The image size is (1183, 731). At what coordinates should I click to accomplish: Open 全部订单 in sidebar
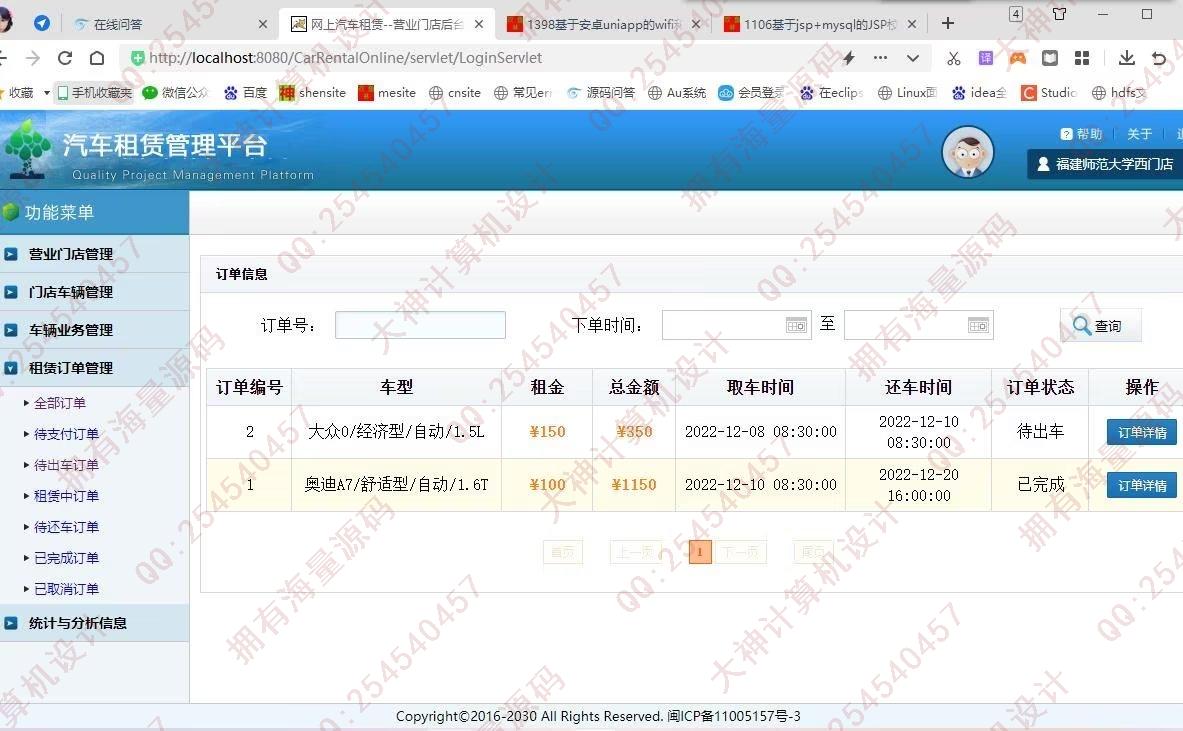coord(60,403)
